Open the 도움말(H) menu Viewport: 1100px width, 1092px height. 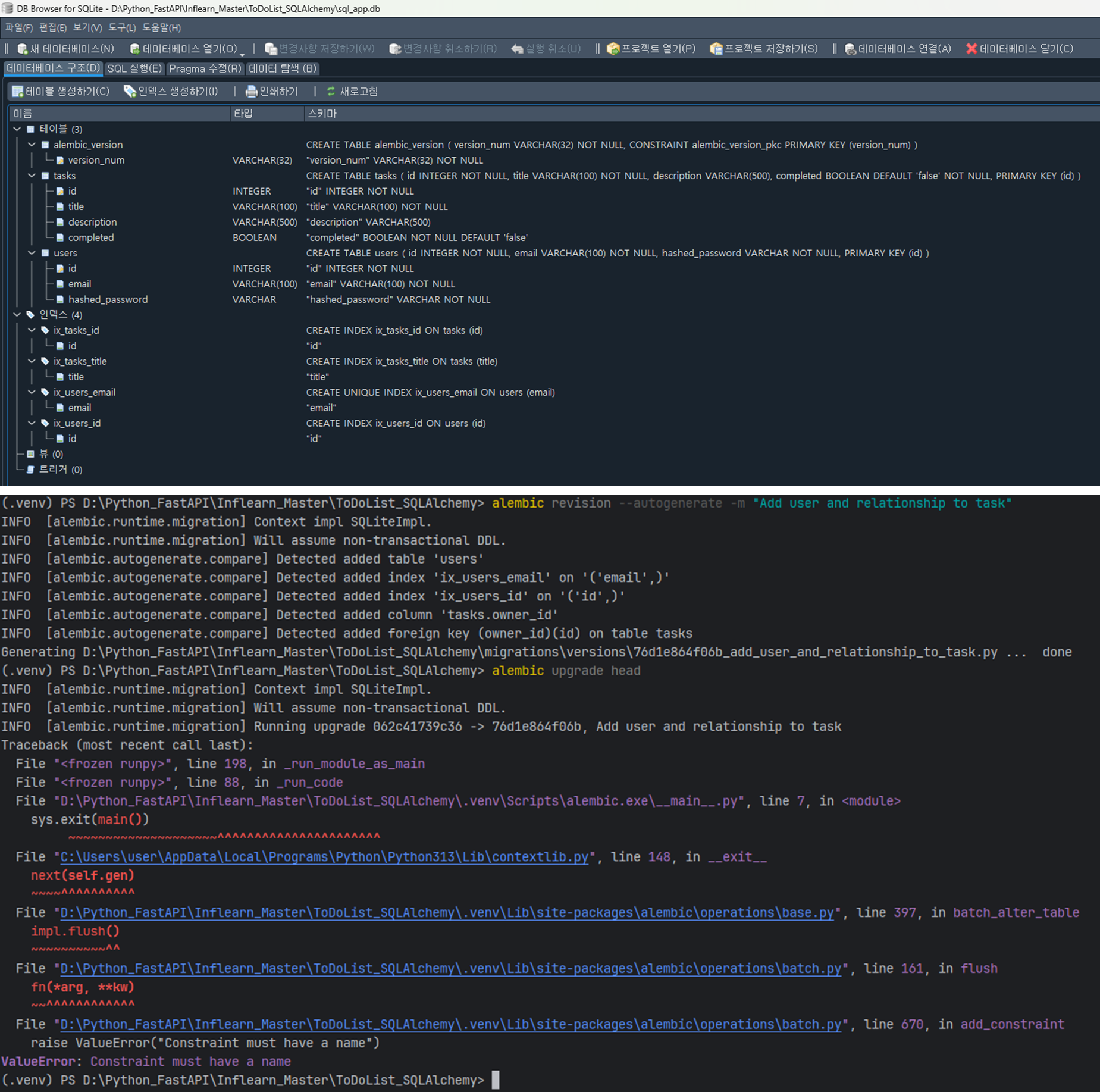click(161, 27)
